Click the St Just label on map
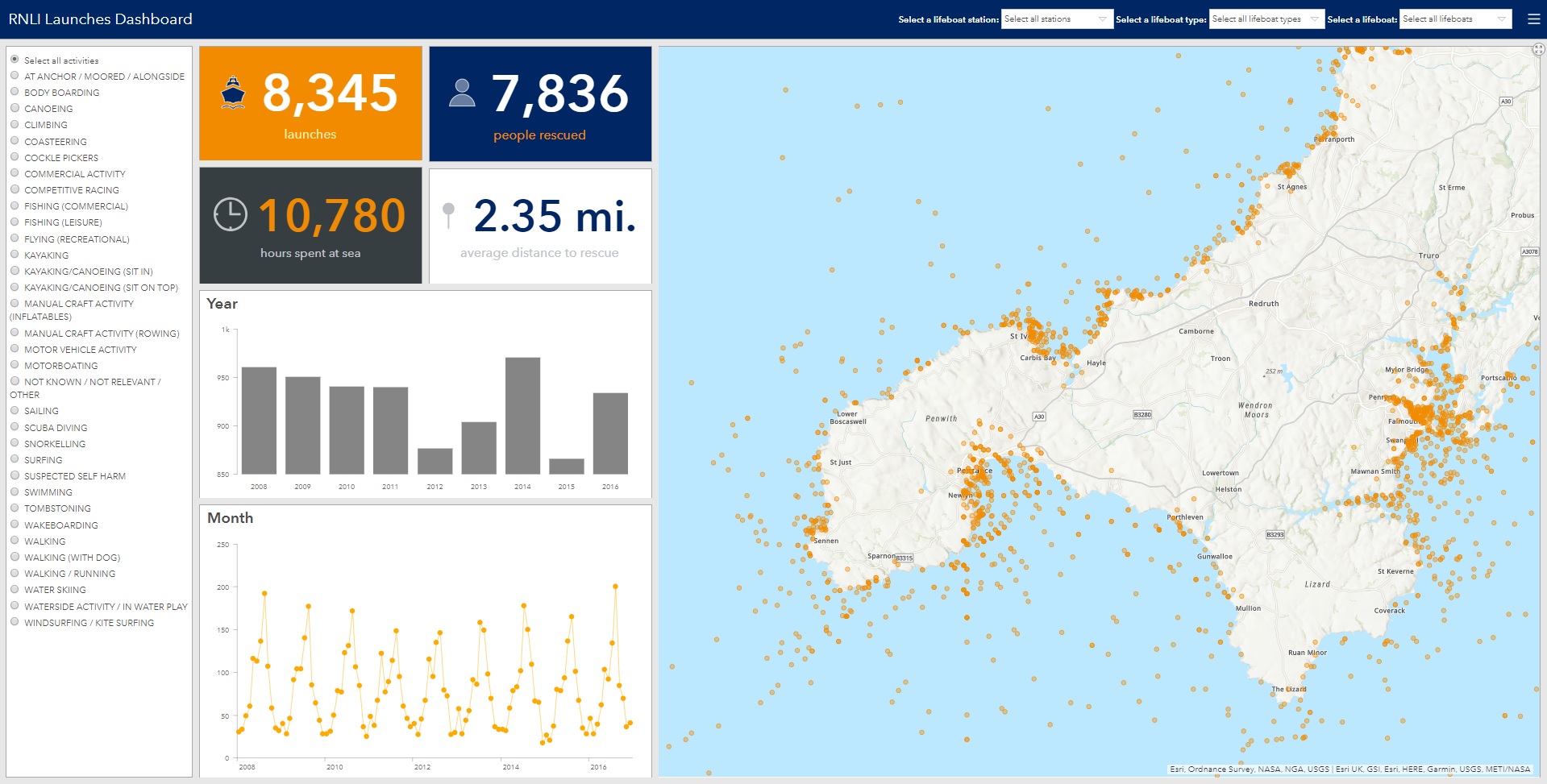Viewport: 1547px width, 784px height. [841, 463]
